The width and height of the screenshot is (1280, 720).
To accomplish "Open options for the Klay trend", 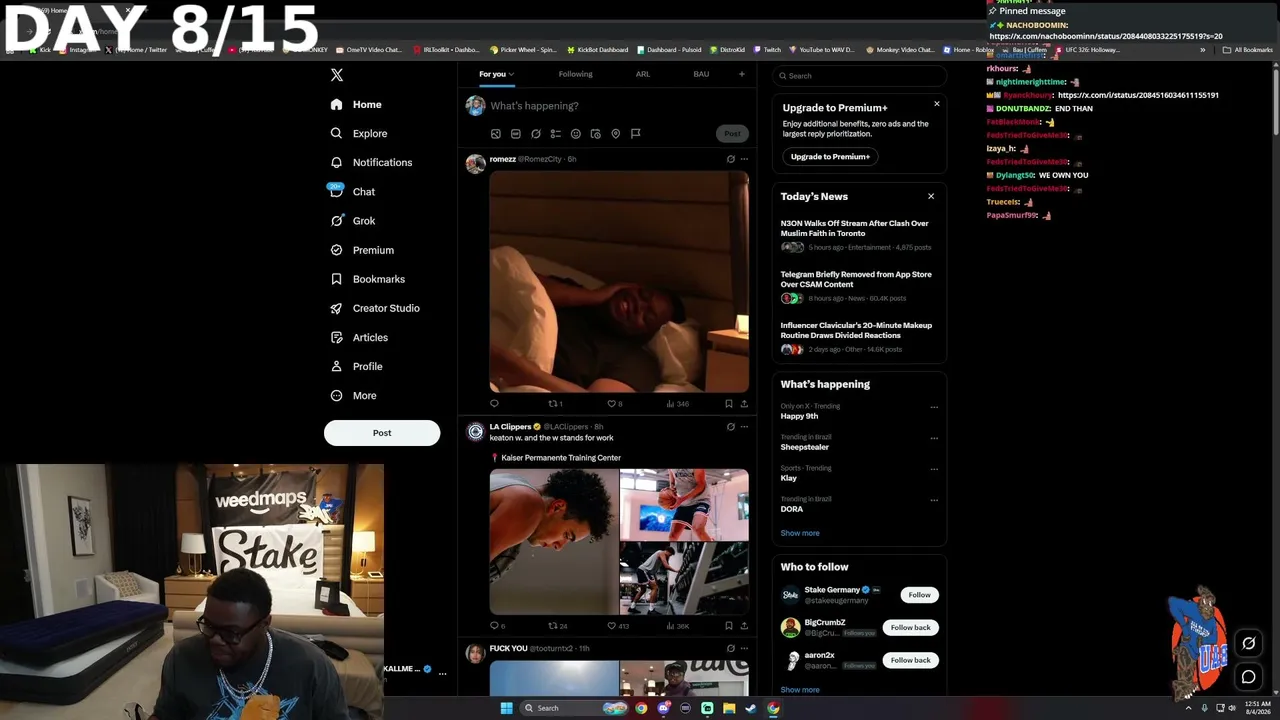I will (934, 469).
